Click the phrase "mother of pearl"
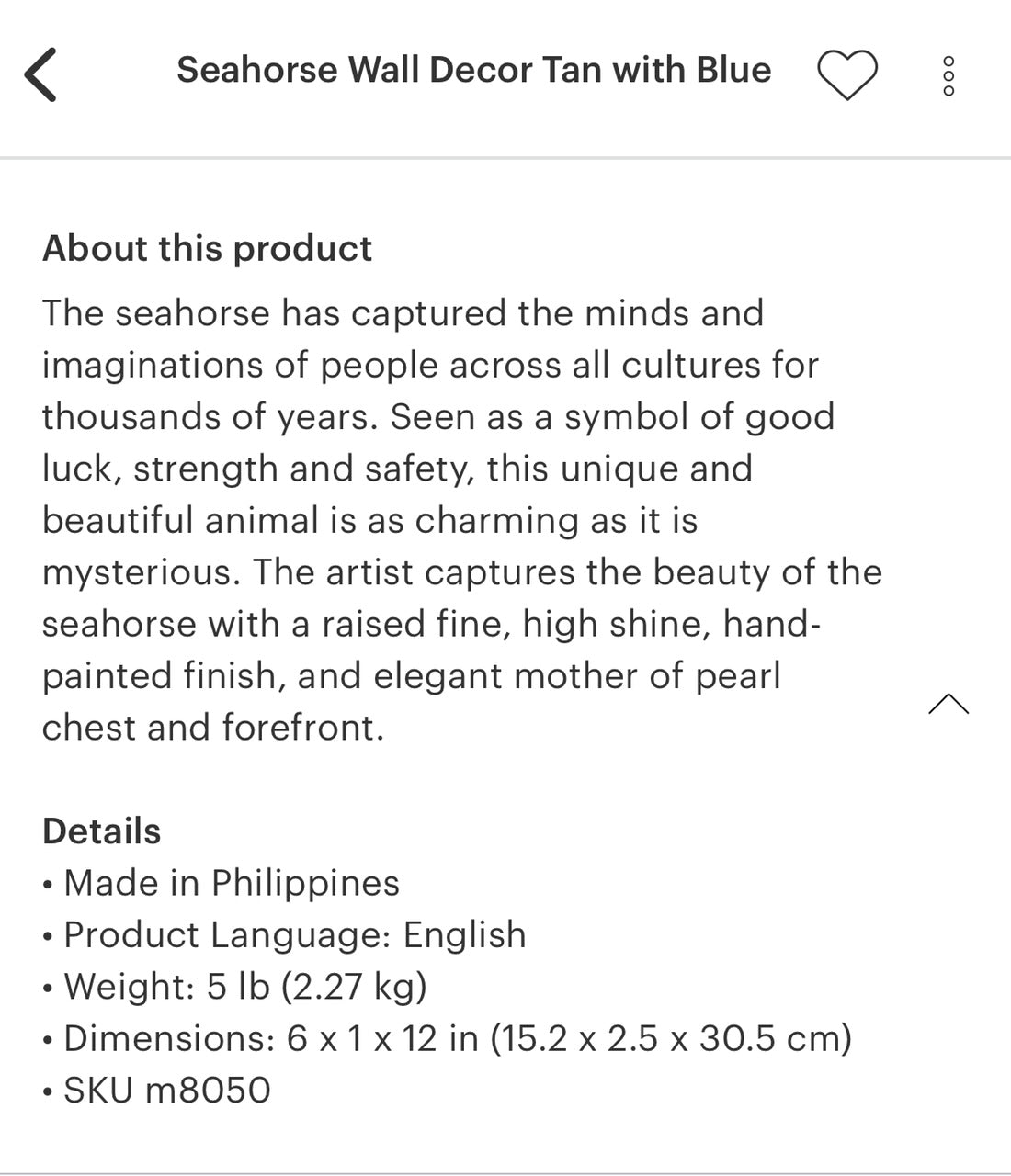 click(x=647, y=677)
